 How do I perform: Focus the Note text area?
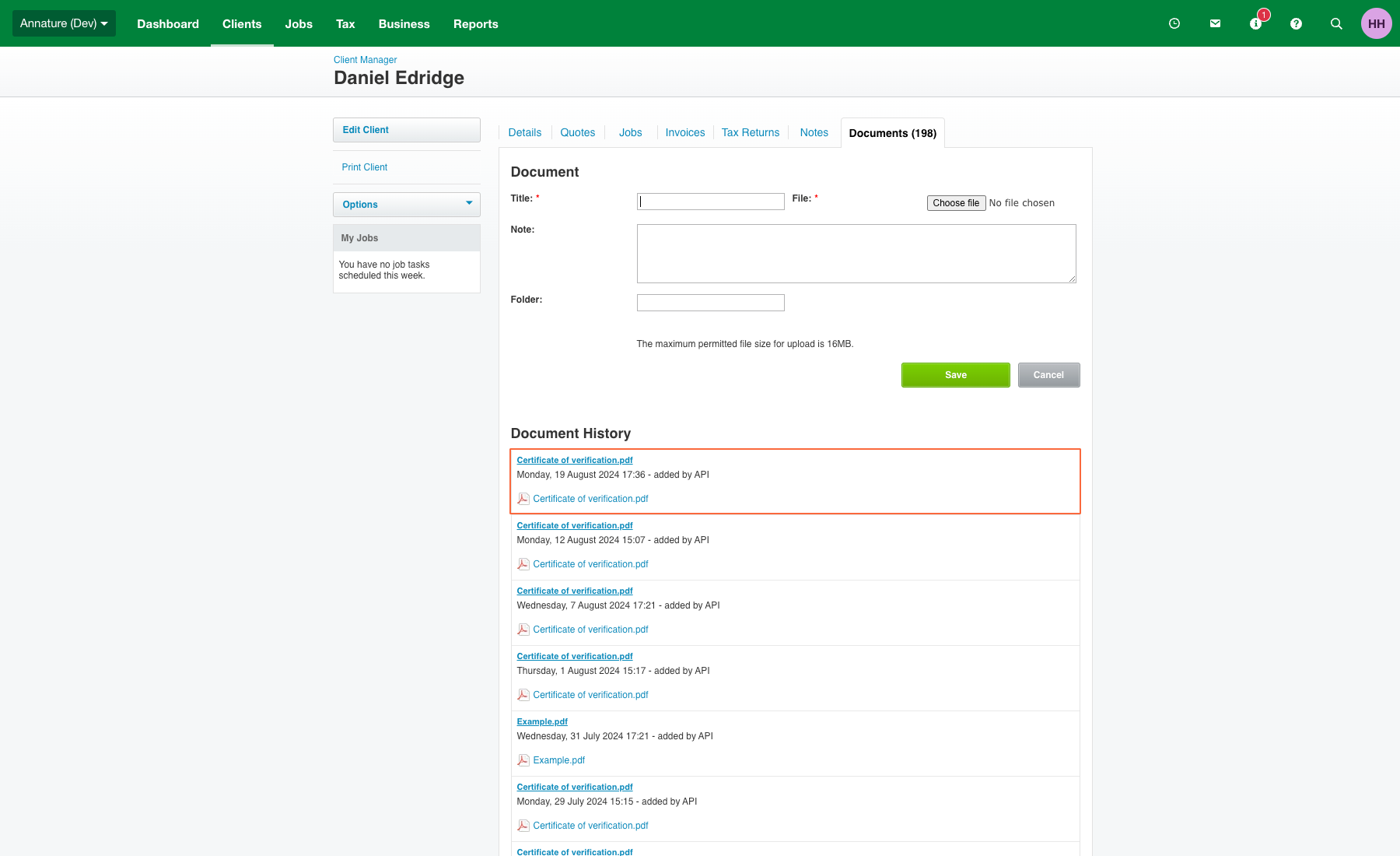point(856,254)
